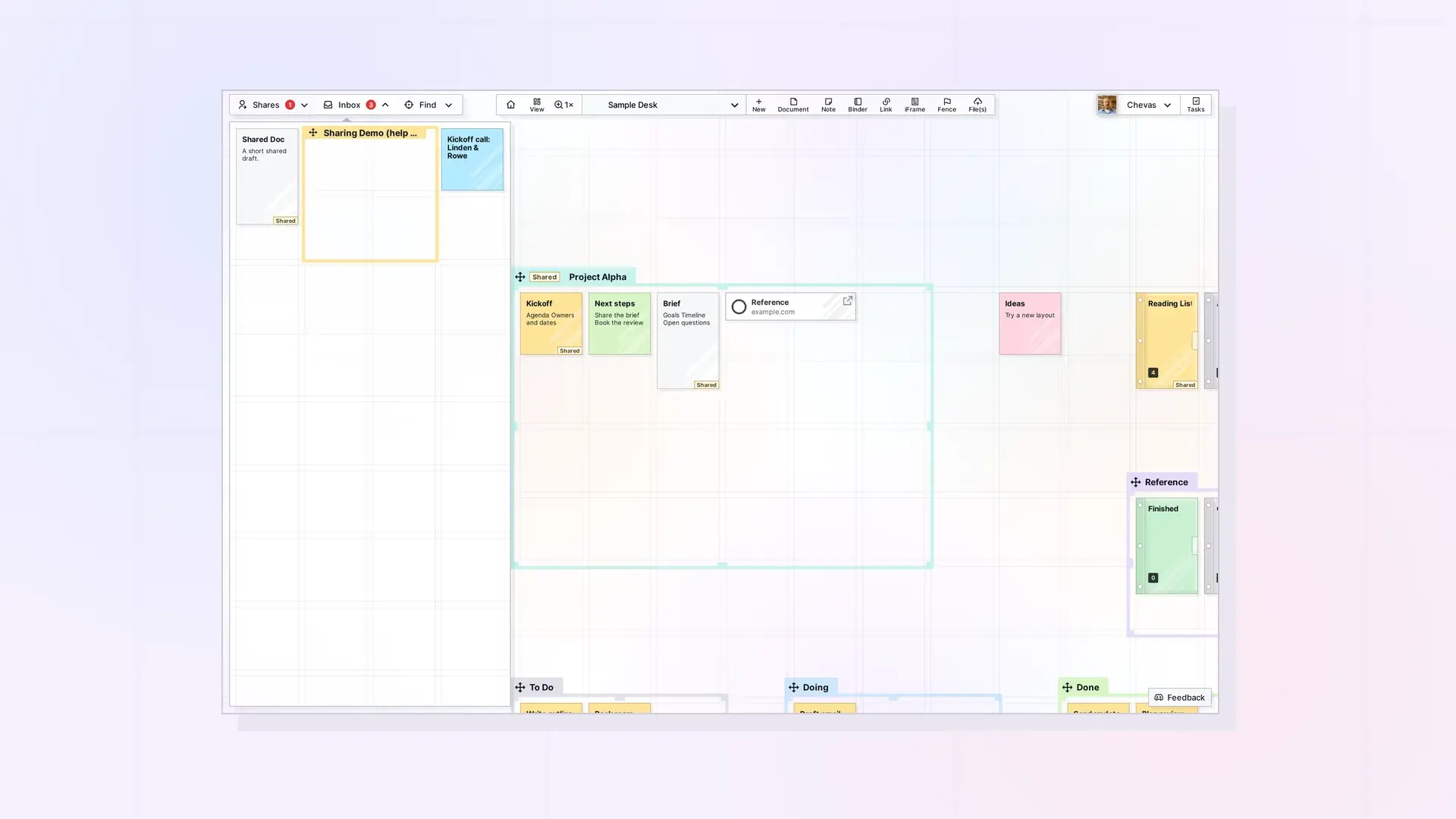Open the Next steps note
The image size is (1456, 819).
(x=620, y=324)
